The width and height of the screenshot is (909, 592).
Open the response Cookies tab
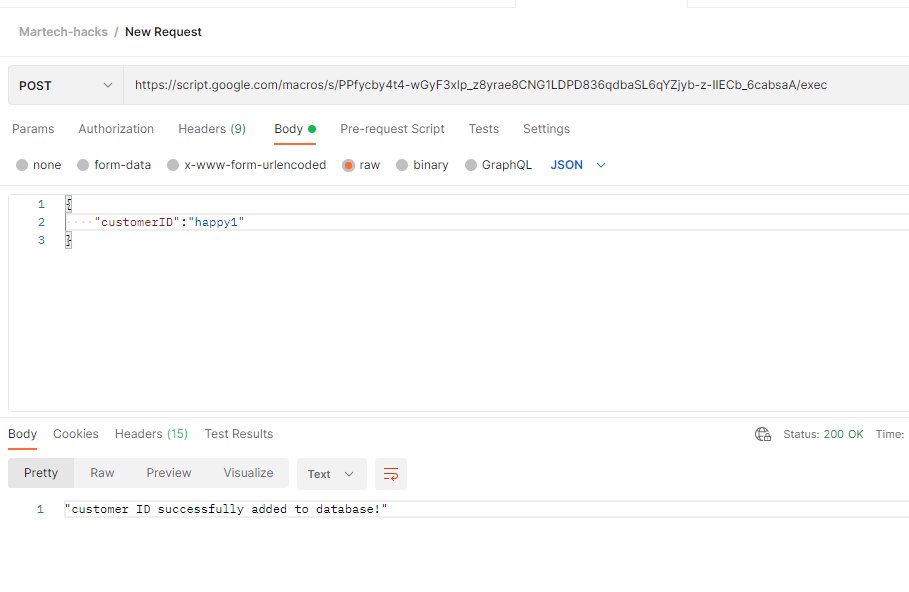pos(76,434)
